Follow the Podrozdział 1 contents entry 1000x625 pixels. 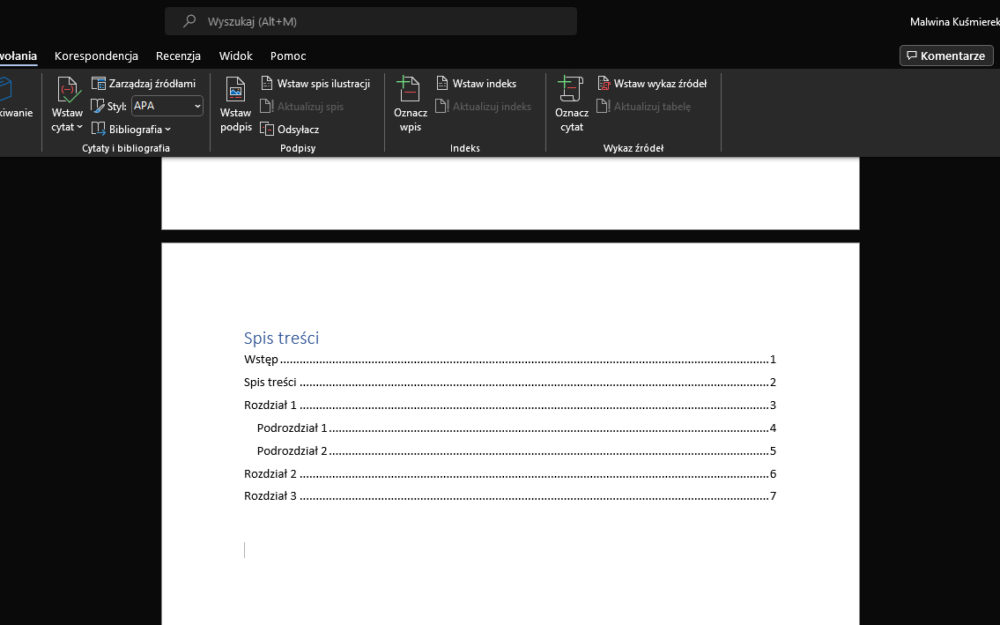click(x=516, y=429)
